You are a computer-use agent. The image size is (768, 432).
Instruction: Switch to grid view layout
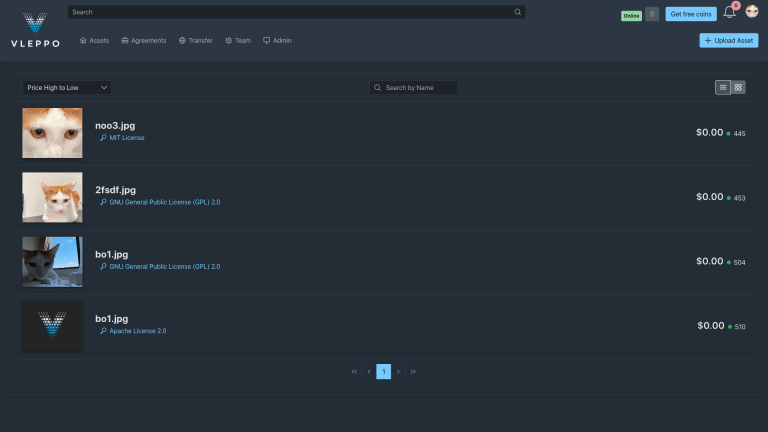[x=738, y=88]
